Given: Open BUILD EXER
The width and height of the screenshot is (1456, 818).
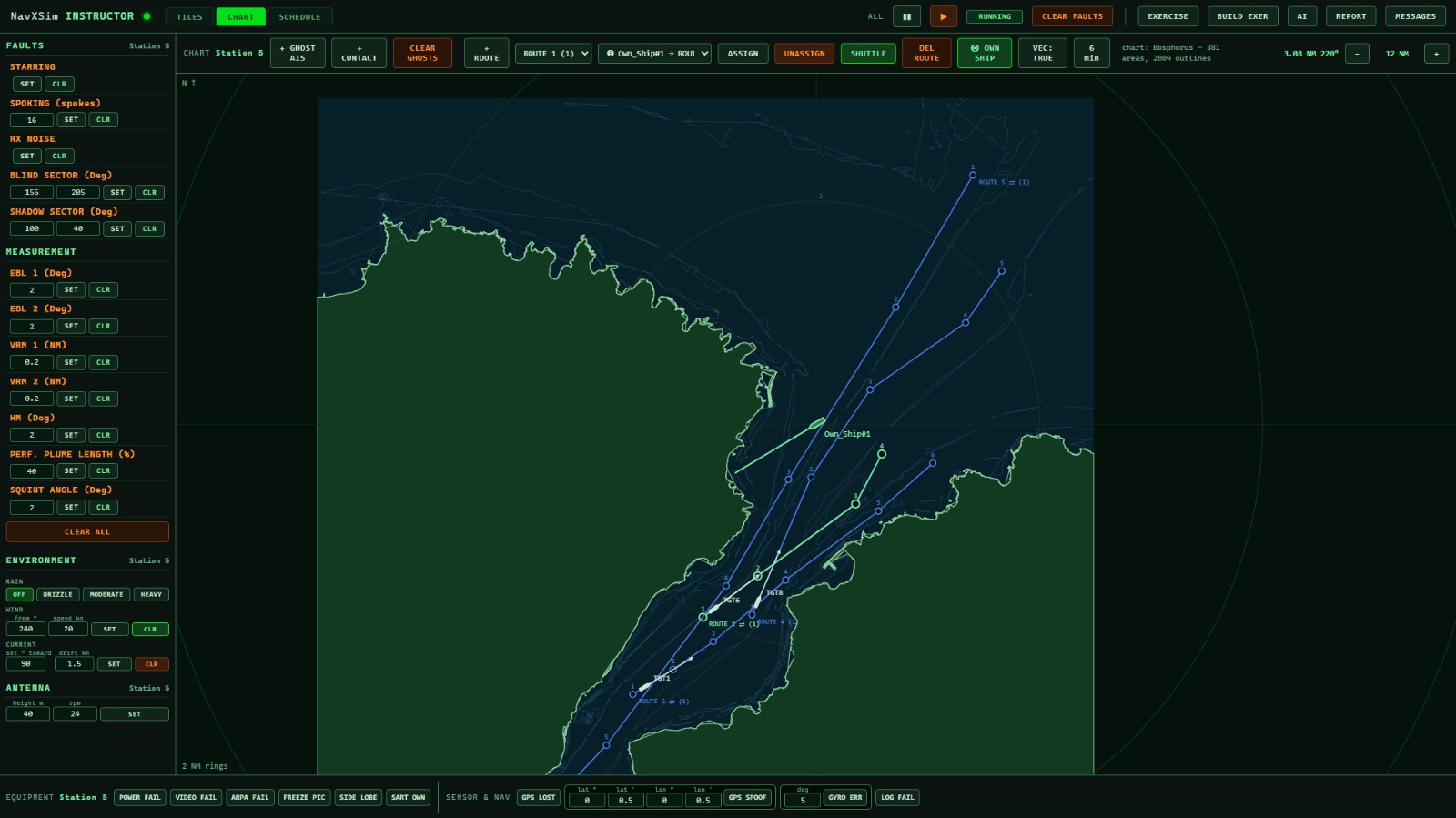Looking at the screenshot, I should (1242, 16).
